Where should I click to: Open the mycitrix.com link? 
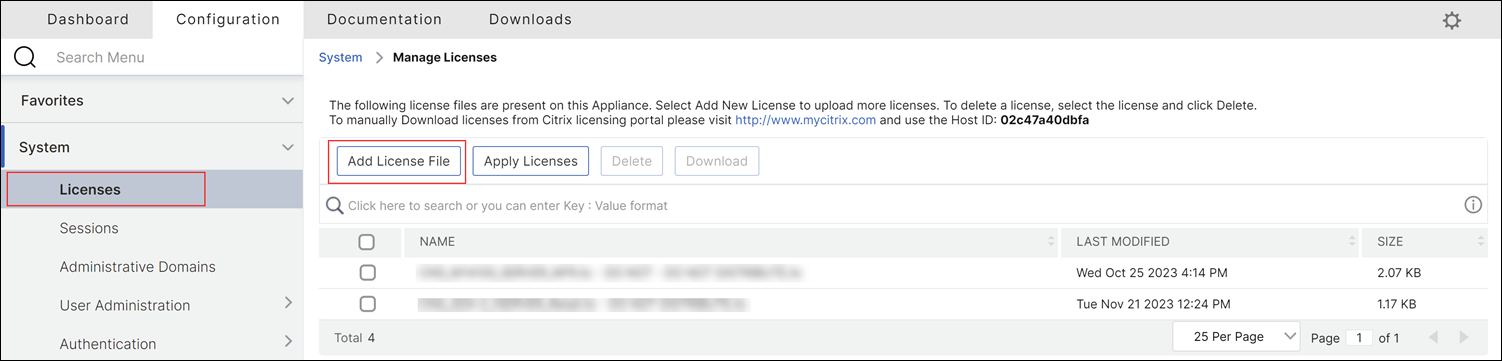coord(806,119)
